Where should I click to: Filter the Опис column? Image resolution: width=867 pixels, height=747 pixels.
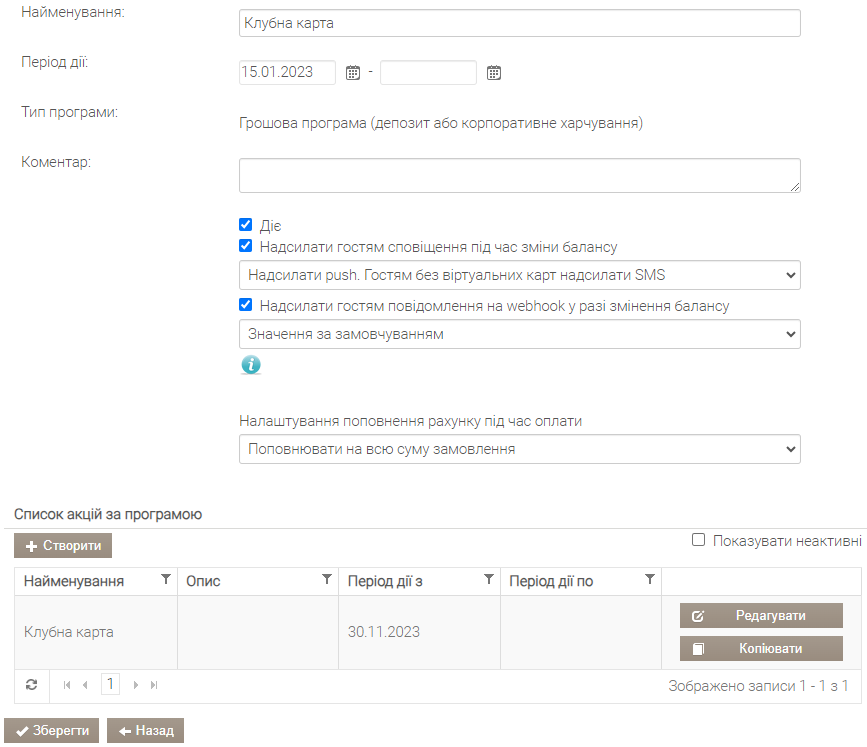pos(327,579)
